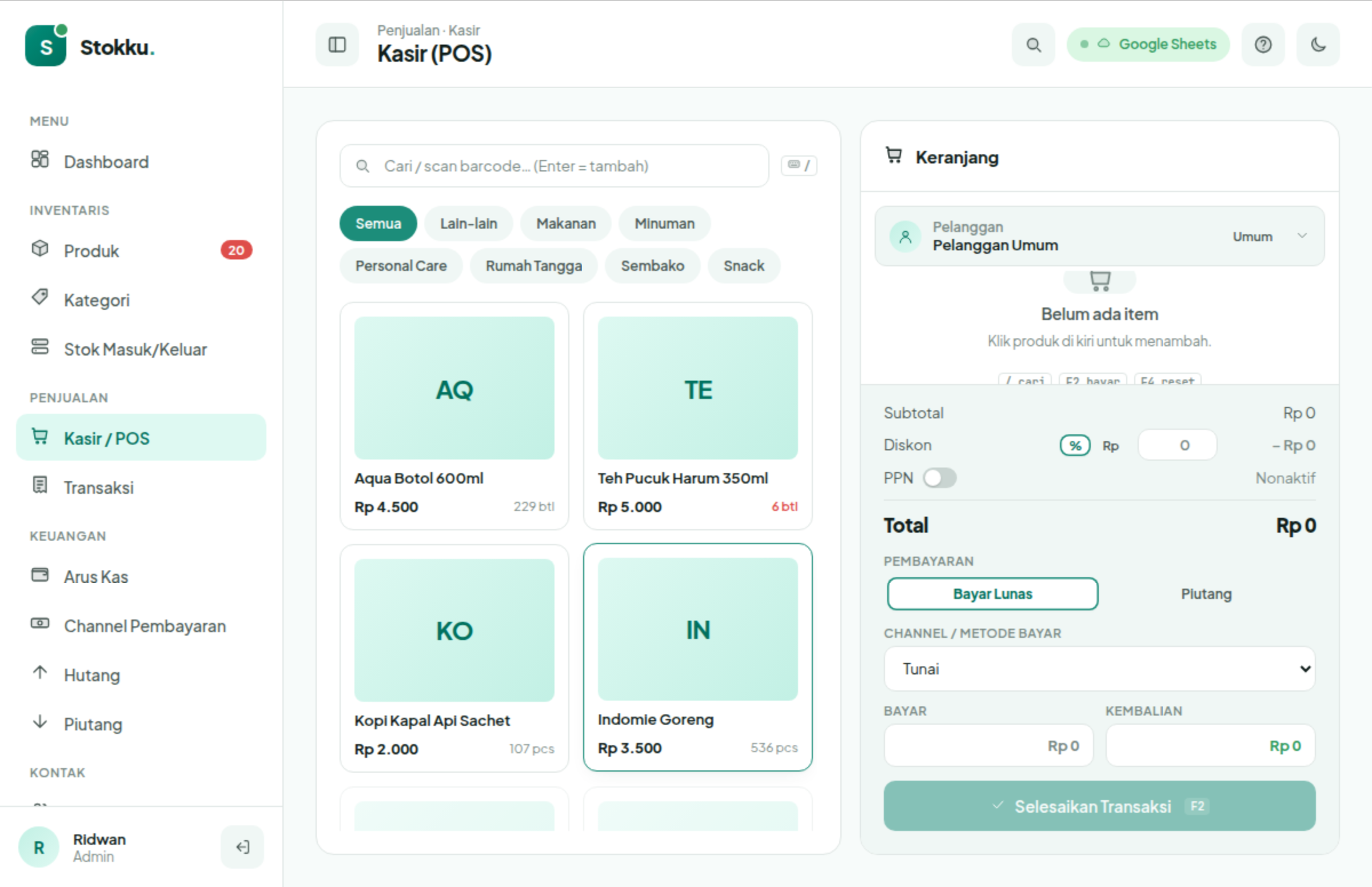The image size is (1372, 887).
Task: Filter by Lain-lain category
Action: 468,223
